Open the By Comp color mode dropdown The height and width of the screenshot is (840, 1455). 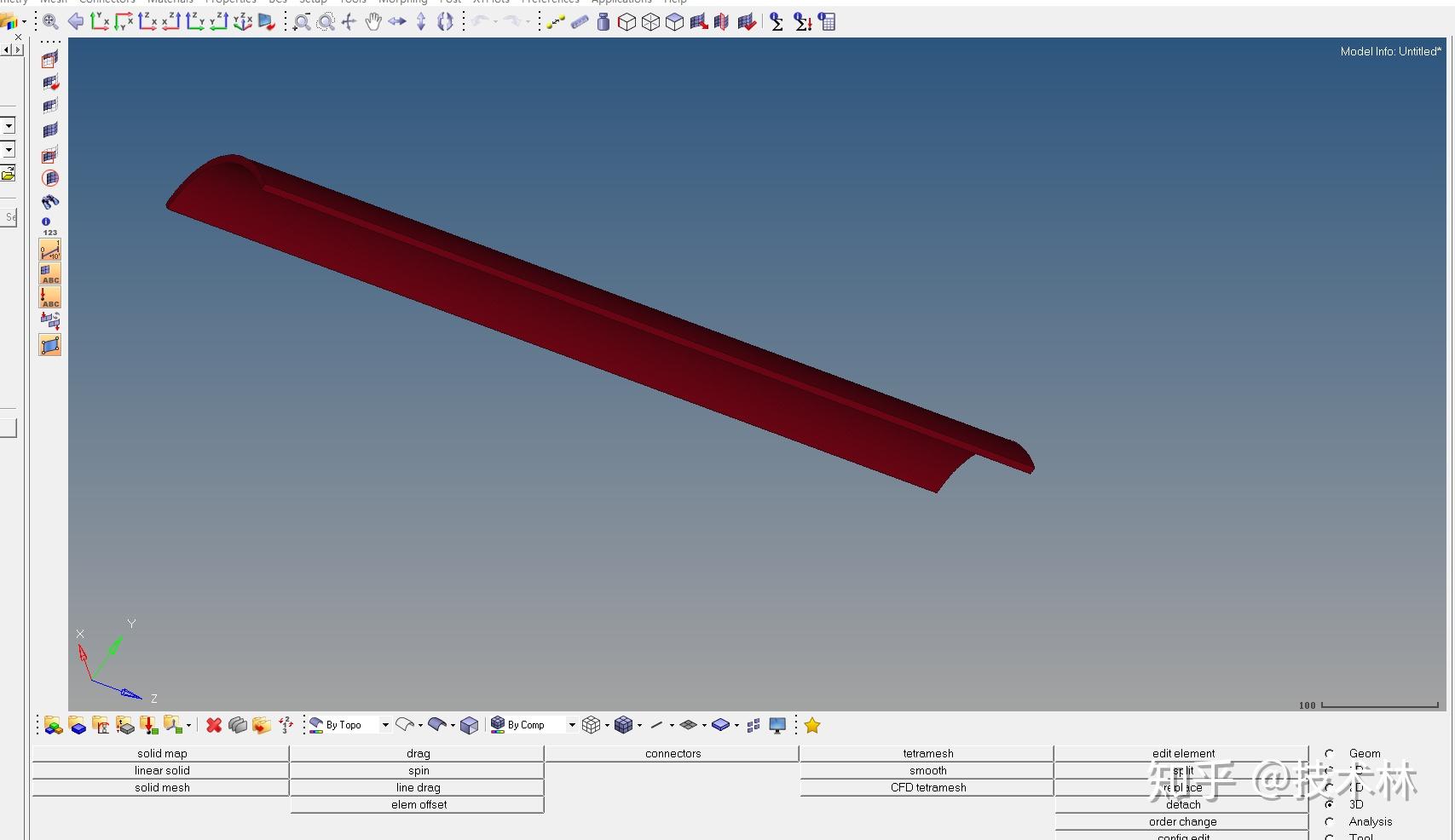[x=572, y=725]
